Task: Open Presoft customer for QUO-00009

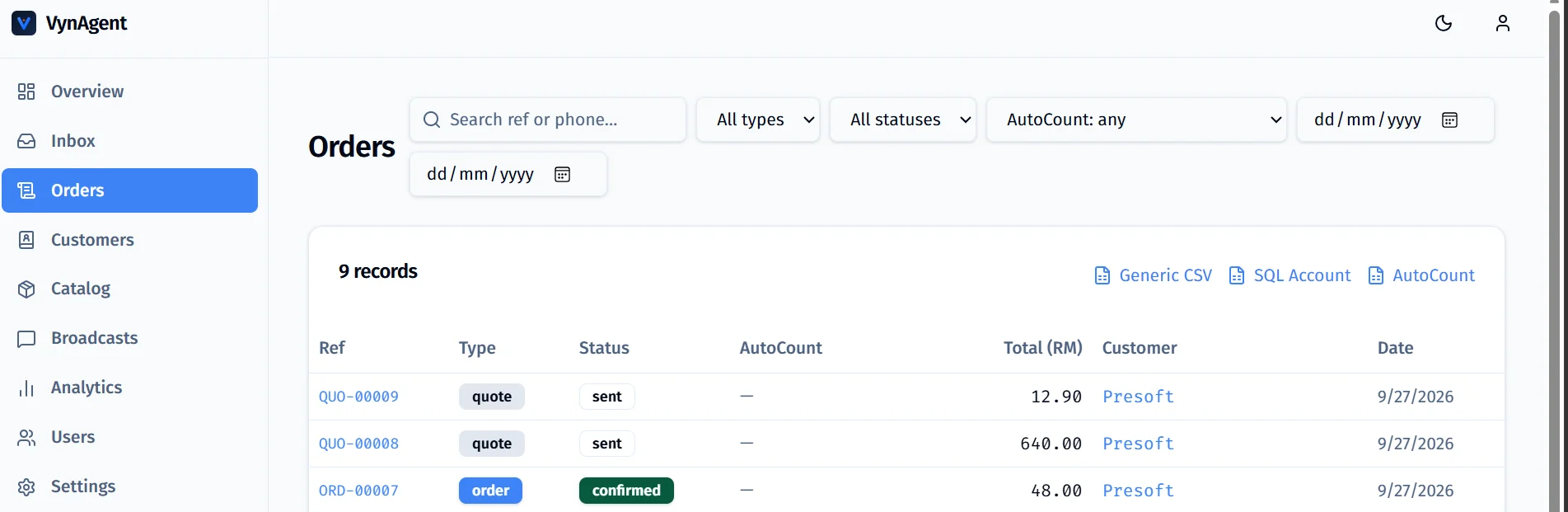Action: 1138,397
